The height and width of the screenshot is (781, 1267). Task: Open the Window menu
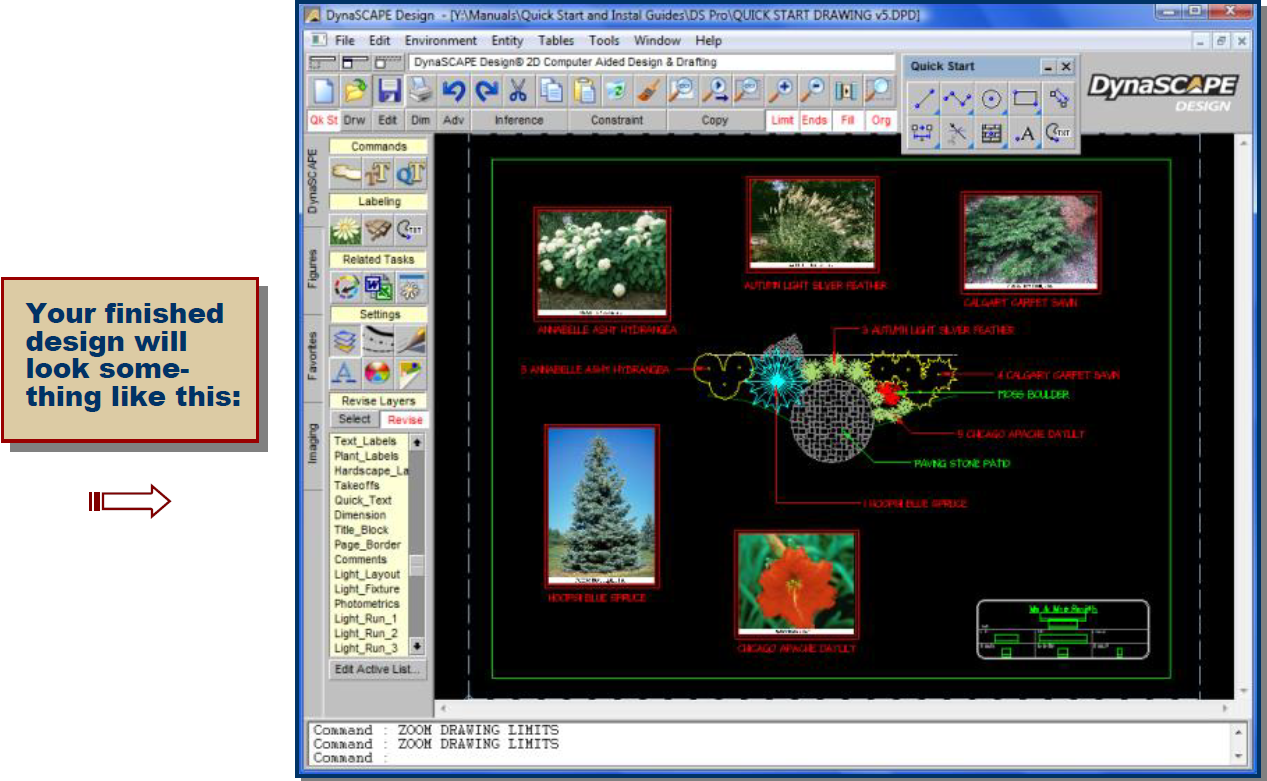(x=657, y=41)
